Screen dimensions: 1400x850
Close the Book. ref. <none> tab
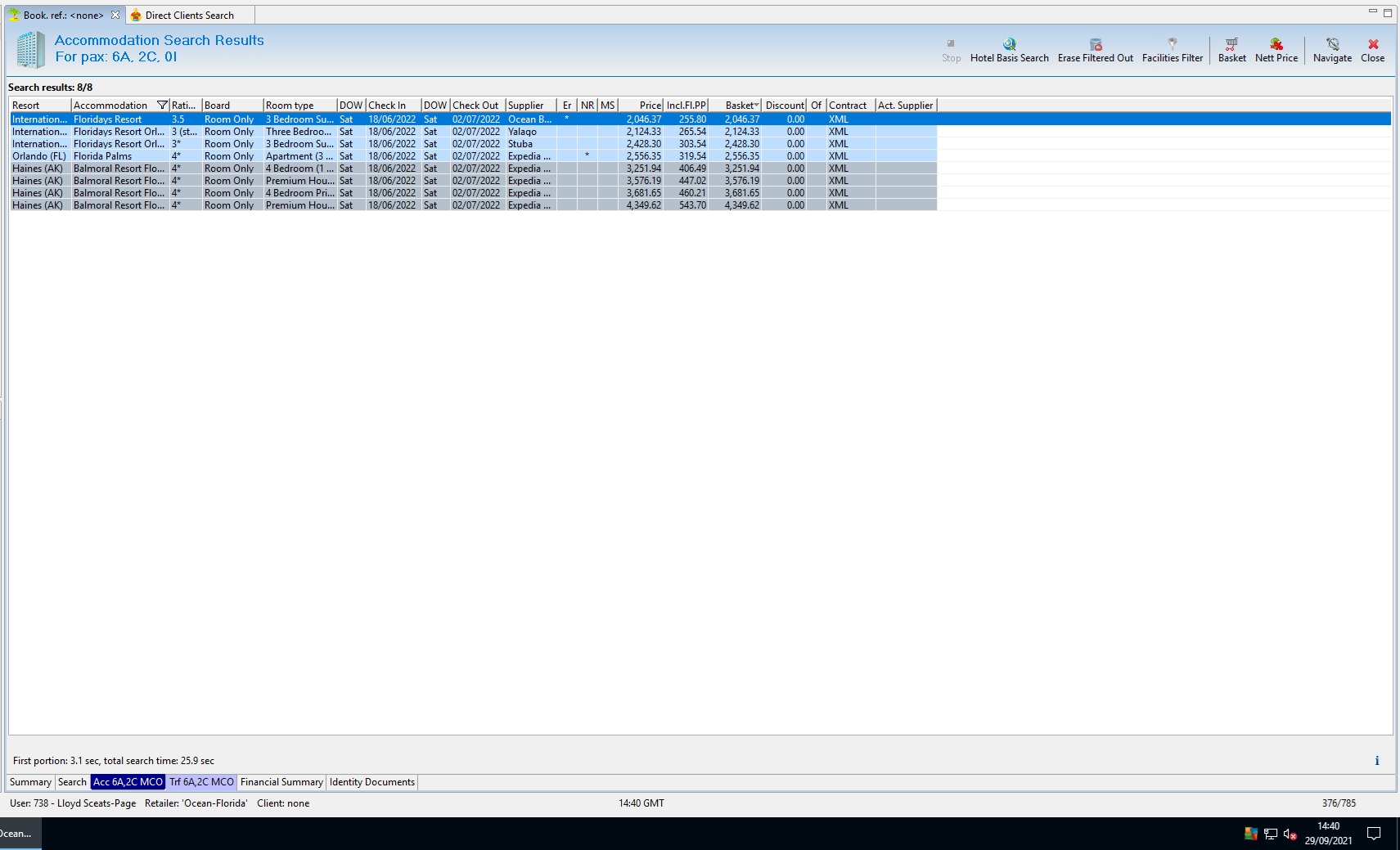coord(115,16)
